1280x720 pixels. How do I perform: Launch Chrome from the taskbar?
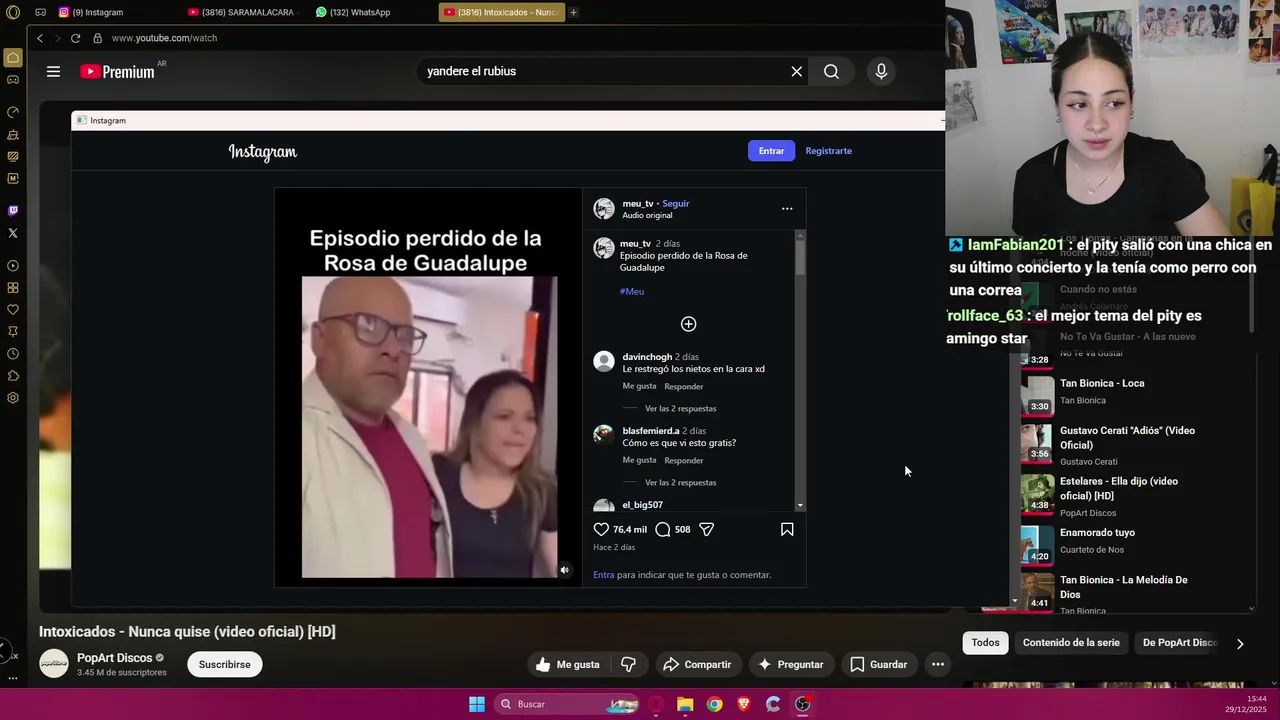tap(714, 704)
